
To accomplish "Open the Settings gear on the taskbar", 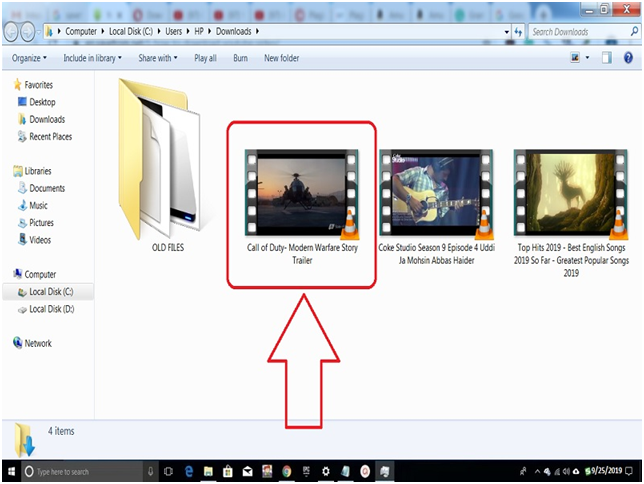I will 326,471.
